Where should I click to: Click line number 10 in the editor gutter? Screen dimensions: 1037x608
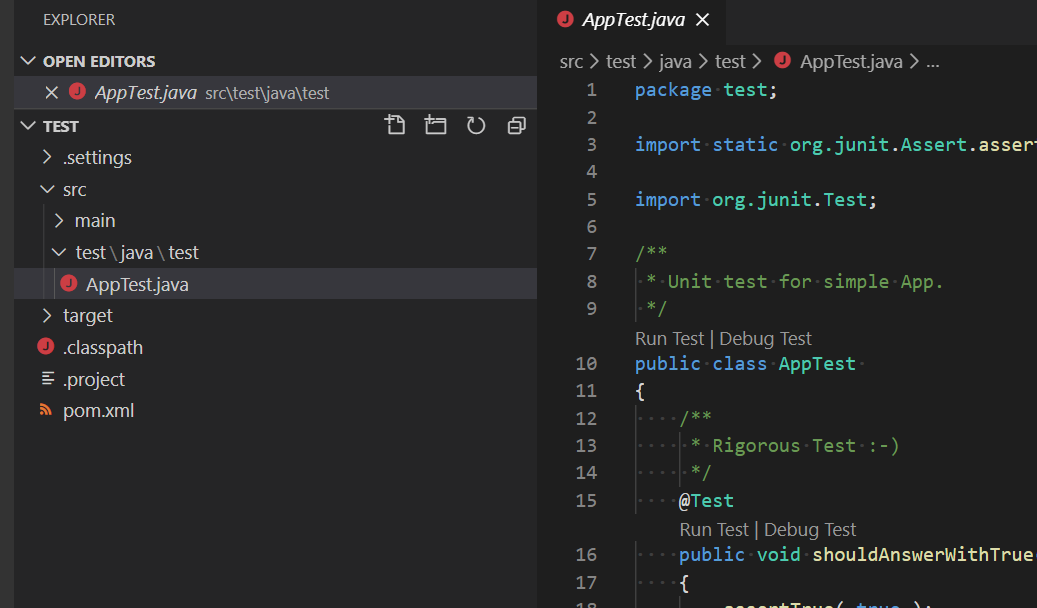click(x=586, y=363)
